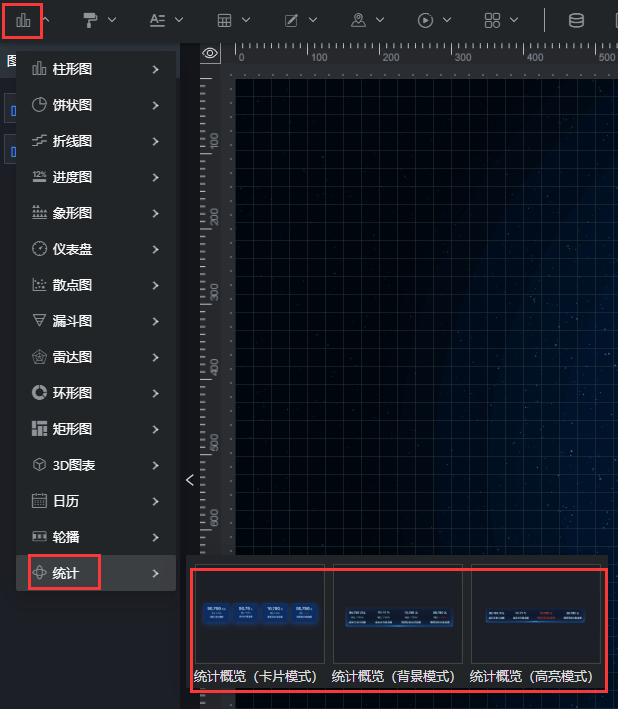Choose 统计概览（背景模式）thumbnail

tap(397, 615)
